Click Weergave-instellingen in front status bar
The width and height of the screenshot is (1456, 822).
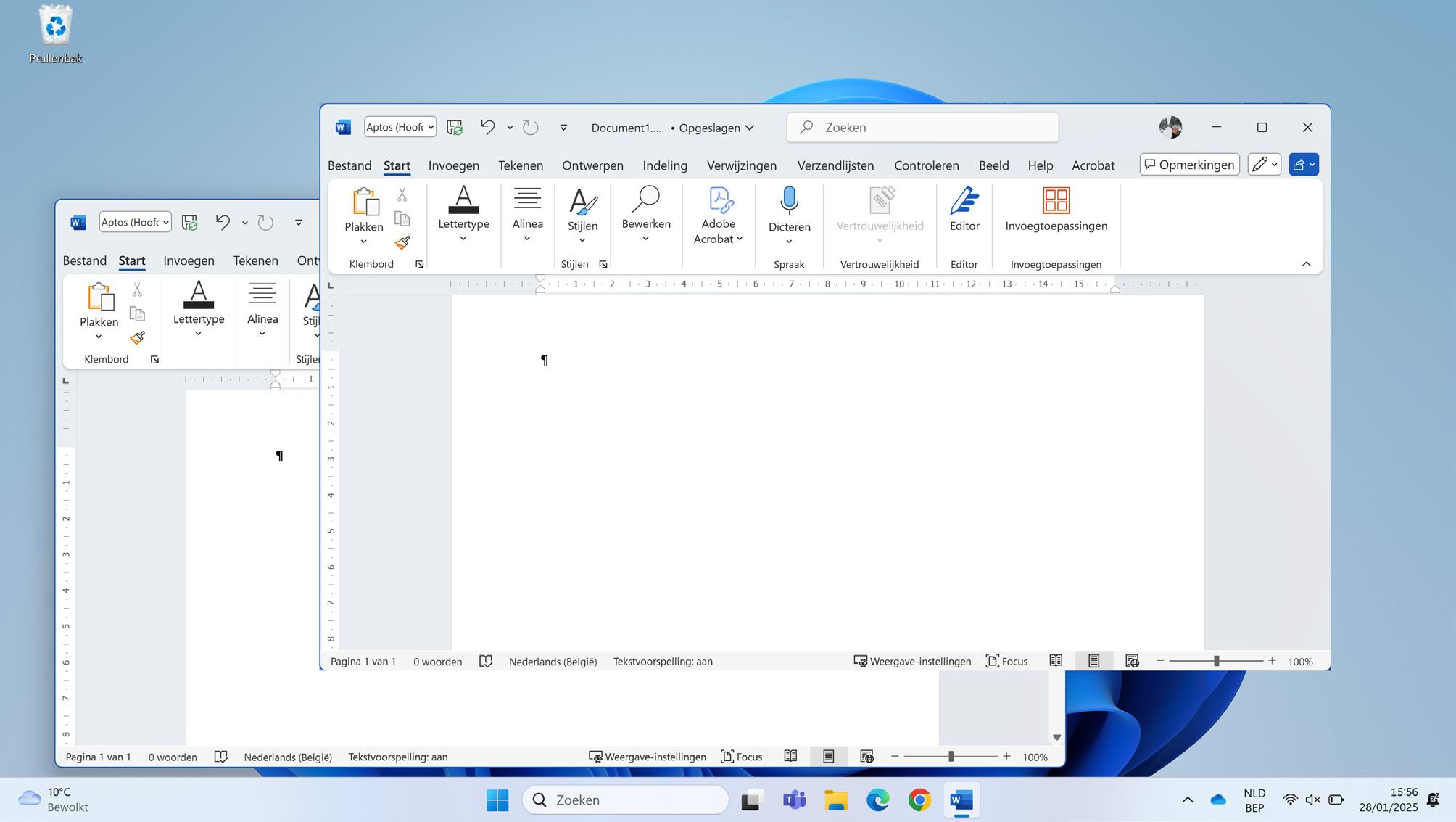pos(912,661)
